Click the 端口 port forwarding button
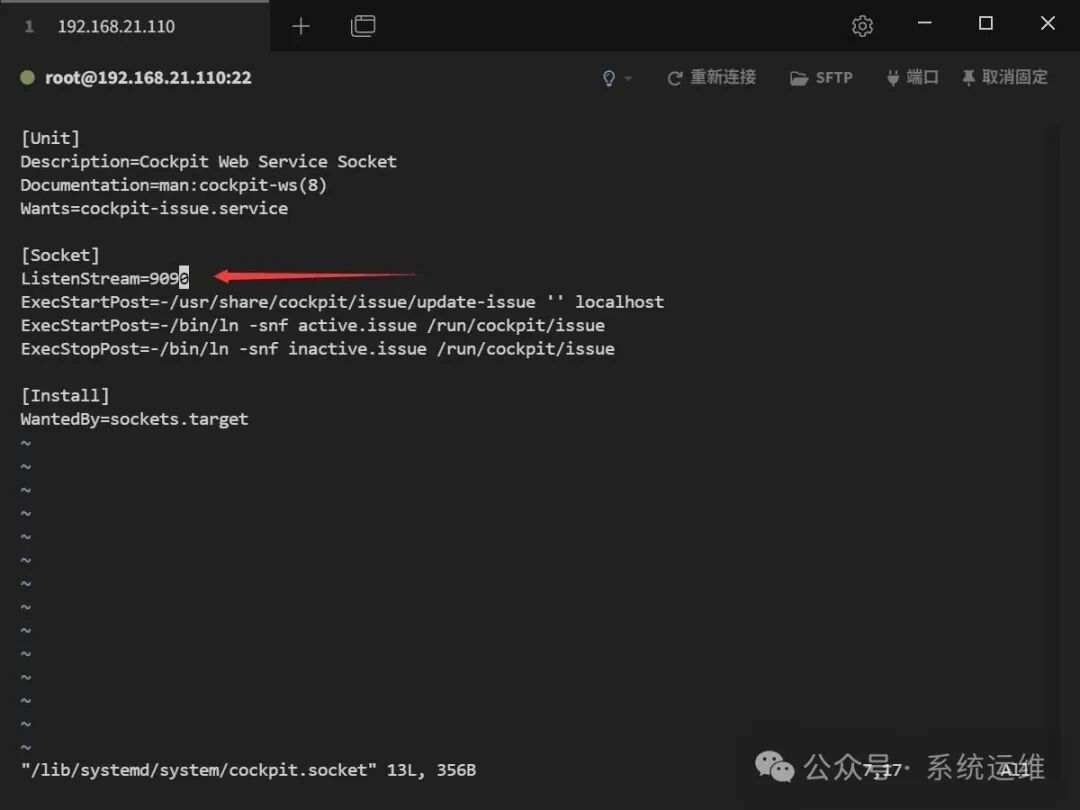Screen dimensions: 1080x810 [x=924, y=77]
